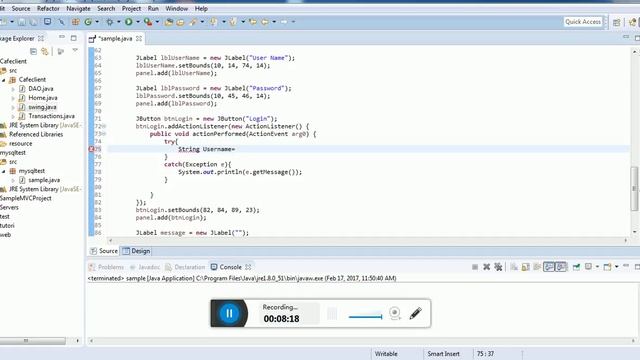Screen dimensions: 640x360
Task: Minimize the Package Explorer view
Action: tap(62, 38)
